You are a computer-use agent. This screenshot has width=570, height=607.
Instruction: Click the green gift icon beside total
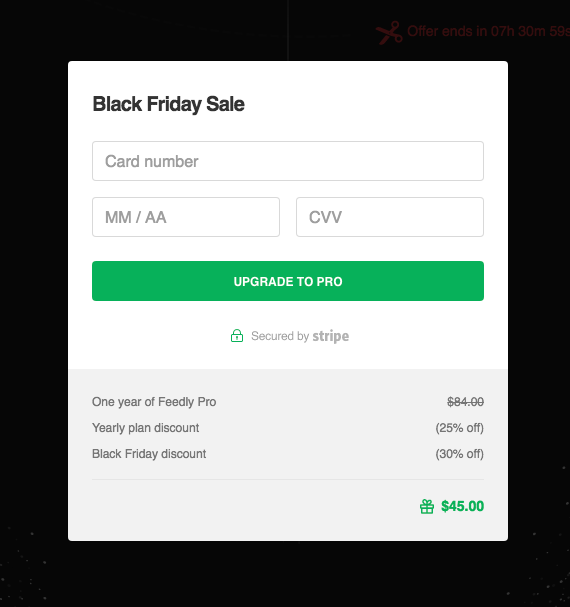point(427,506)
